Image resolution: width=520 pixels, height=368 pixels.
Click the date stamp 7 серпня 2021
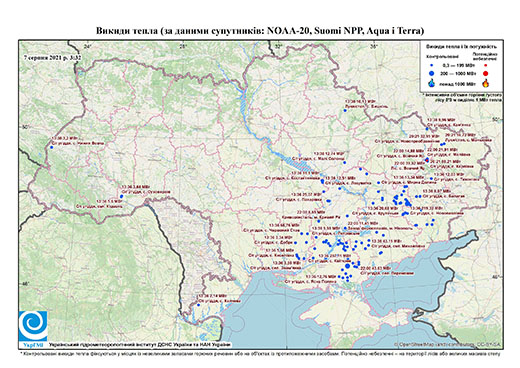tap(53, 57)
